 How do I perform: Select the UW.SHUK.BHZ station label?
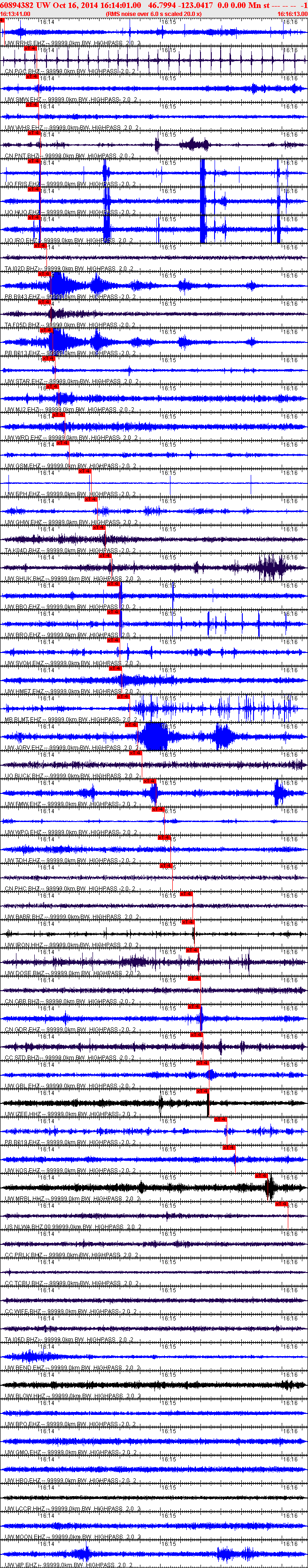[x=25, y=579]
